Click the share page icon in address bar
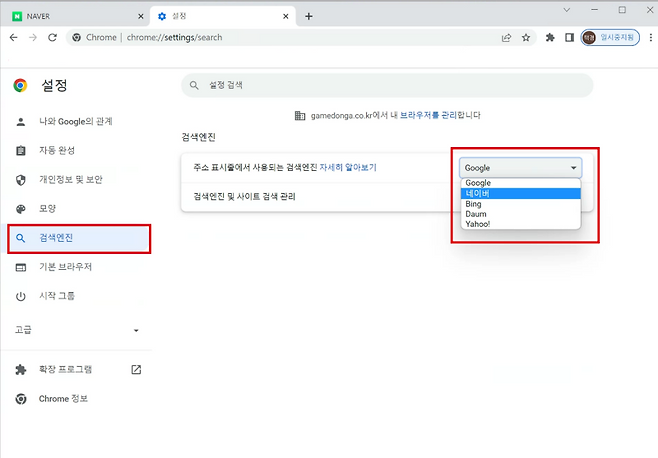This screenshot has width=658, height=458. pos(507,38)
